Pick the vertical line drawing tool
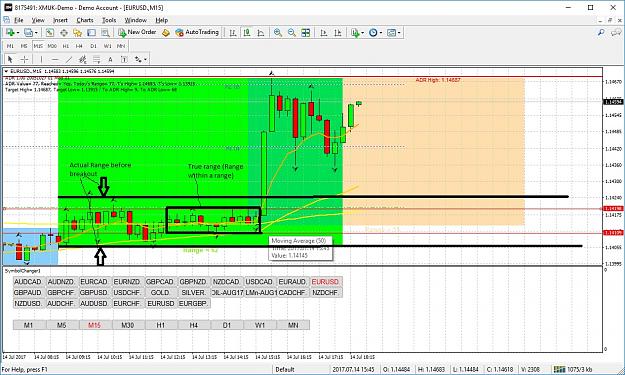Screen dimensions: 625x375 click(41, 59)
